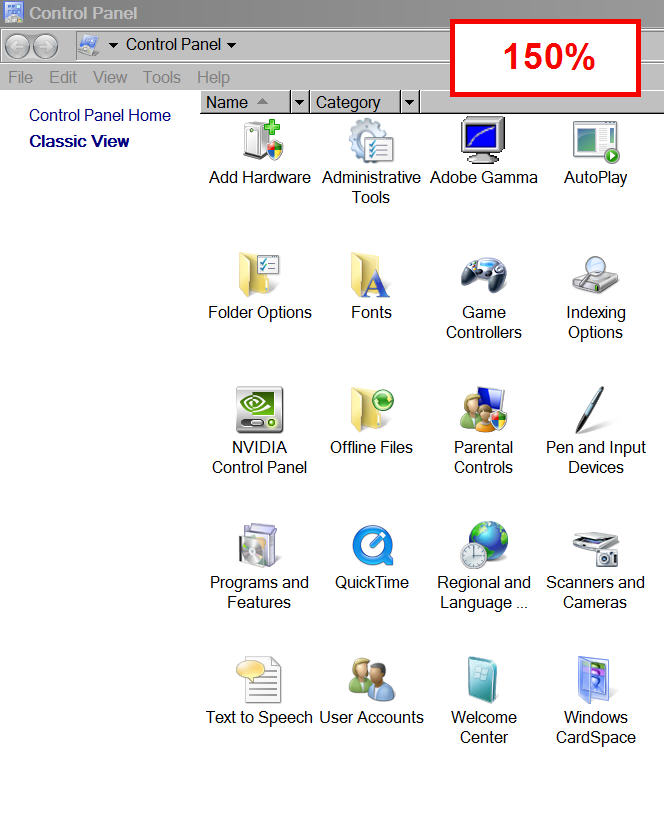This screenshot has width=664, height=831.
Task: Click the Control Panel breadcrumb text
Action: (x=173, y=45)
